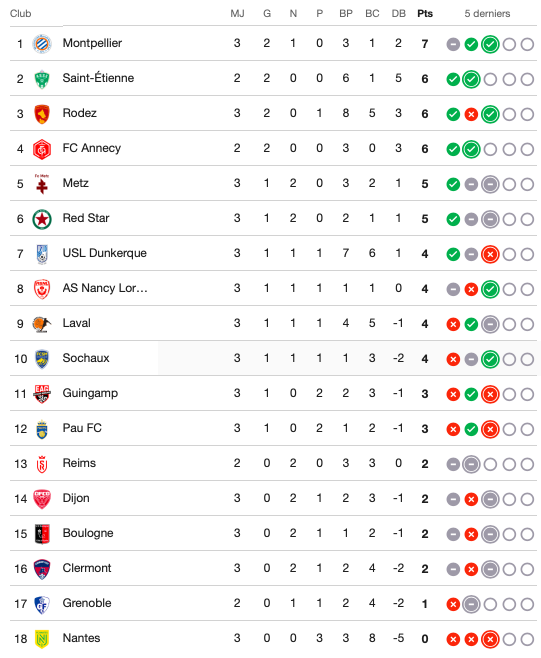541x658 pixels.
Task: Click the Laval club crest
Action: tap(42, 324)
